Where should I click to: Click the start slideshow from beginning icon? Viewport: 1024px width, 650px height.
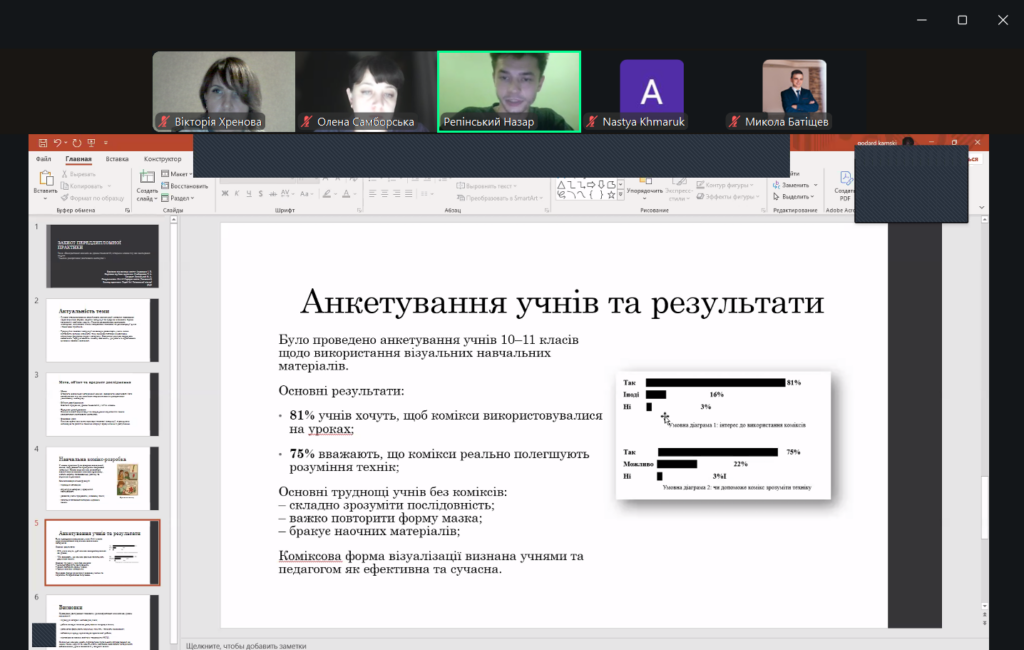[91, 143]
